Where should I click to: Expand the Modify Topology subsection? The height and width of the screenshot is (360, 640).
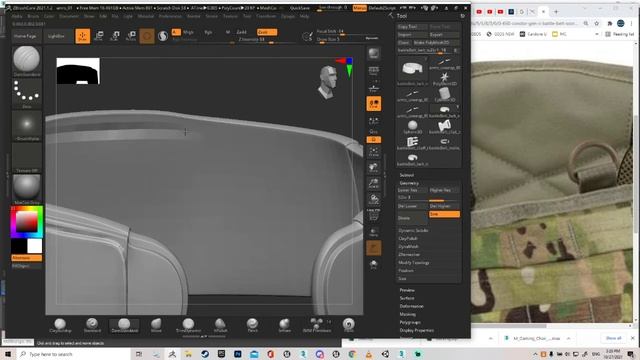pos(413,263)
